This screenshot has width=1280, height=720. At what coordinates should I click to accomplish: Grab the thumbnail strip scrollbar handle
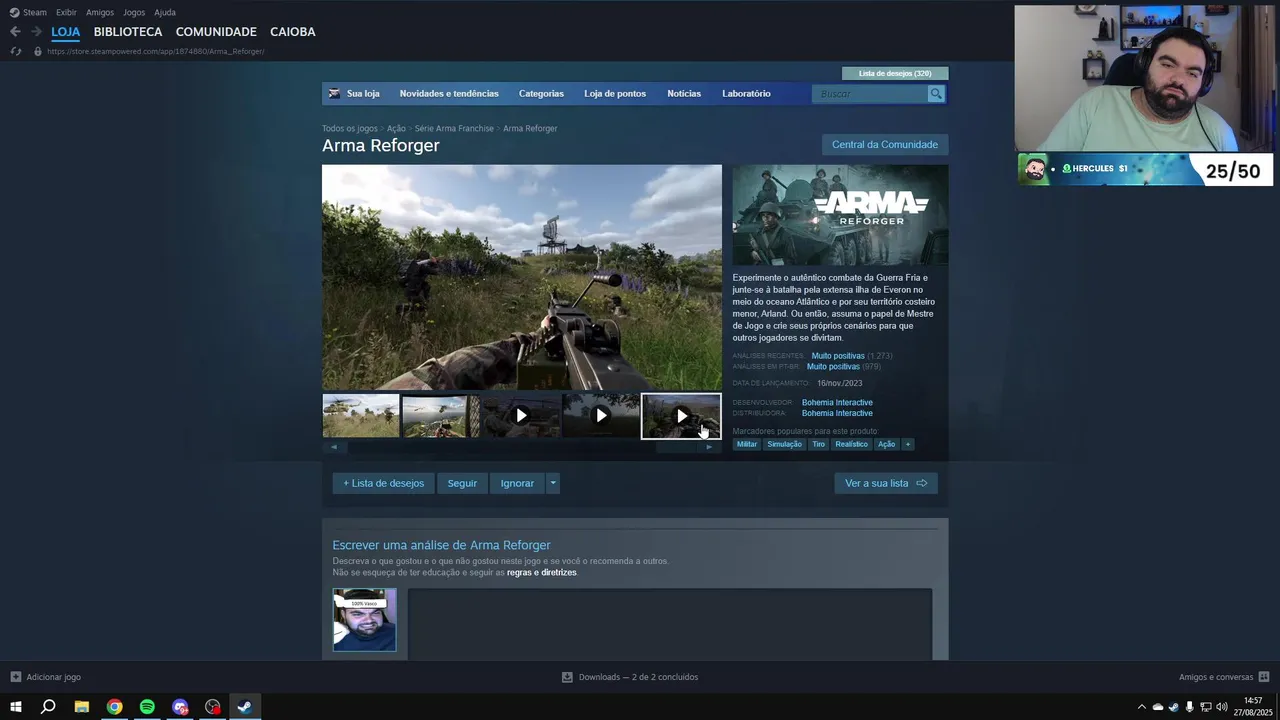pyautogui.click(x=679, y=447)
